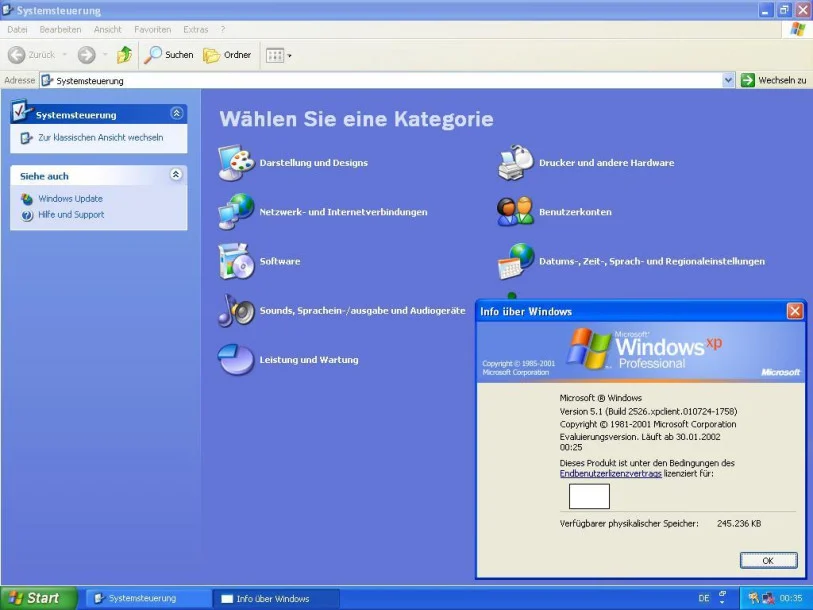Collapse the Siehe auch sidebar panel
This screenshot has width=813, height=610.
tap(176, 174)
